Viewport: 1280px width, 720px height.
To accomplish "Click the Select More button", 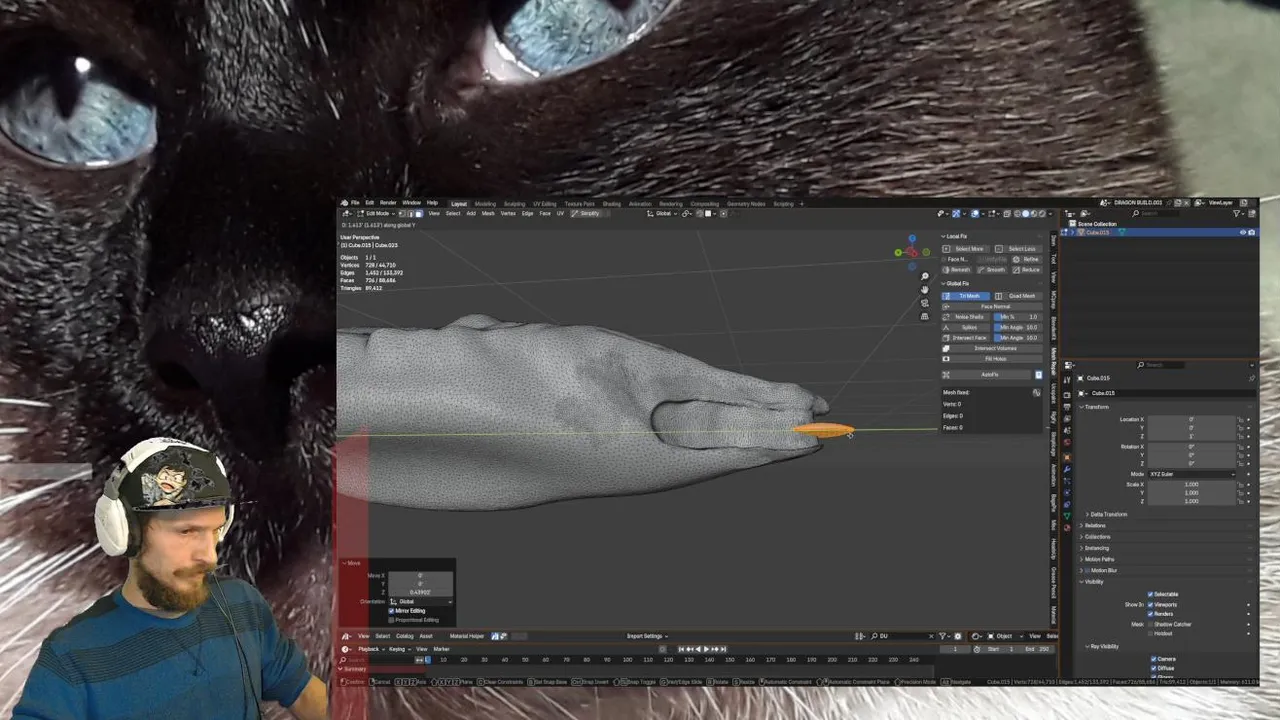I will pyautogui.click(x=965, y=249).
